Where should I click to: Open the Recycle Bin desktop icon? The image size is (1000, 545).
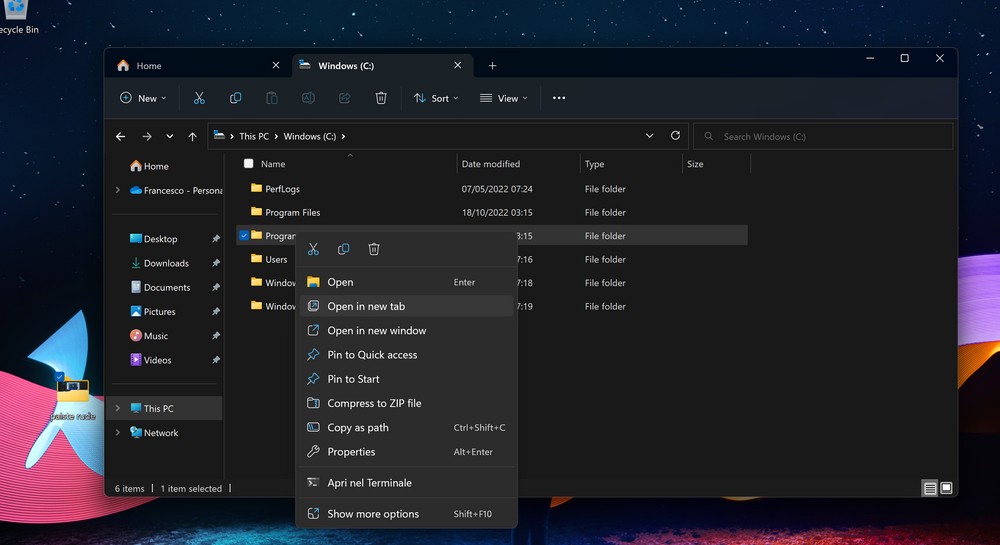click(16, 16)
